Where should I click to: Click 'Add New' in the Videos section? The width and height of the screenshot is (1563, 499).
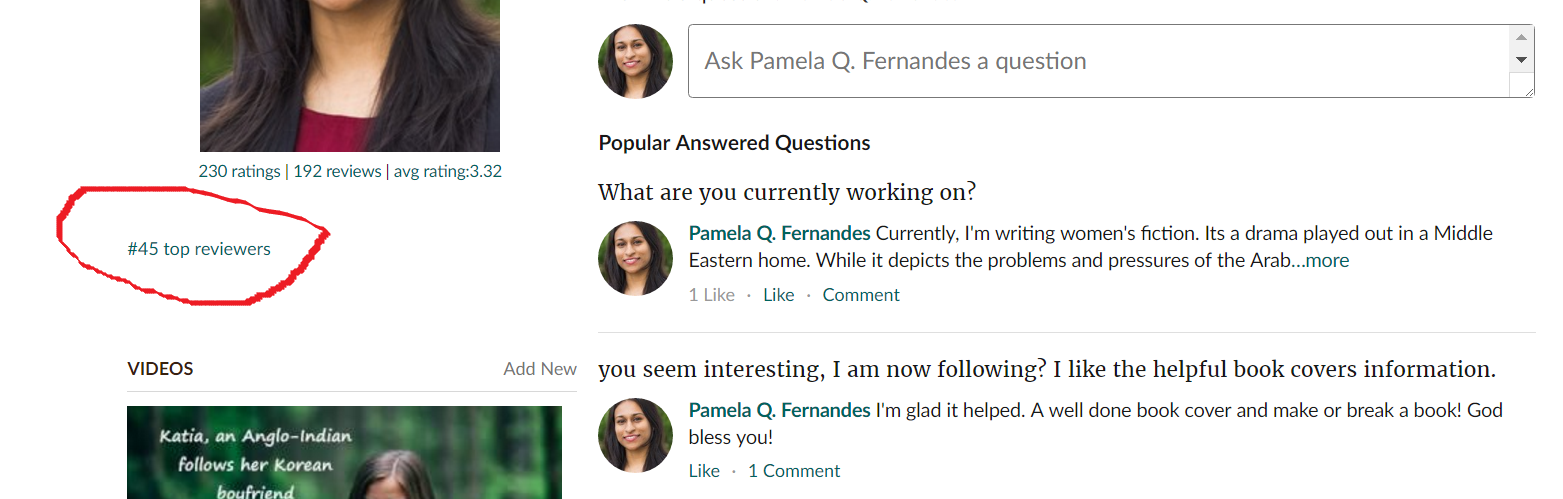click(540, 369)
